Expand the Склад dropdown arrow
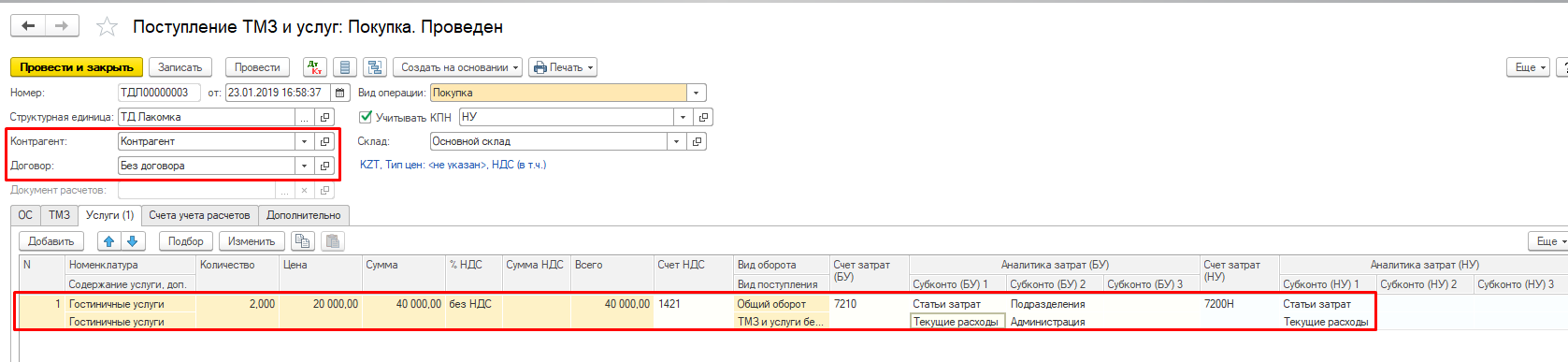The height and width of the screenshot is (362, 1568). click(677, 141)
